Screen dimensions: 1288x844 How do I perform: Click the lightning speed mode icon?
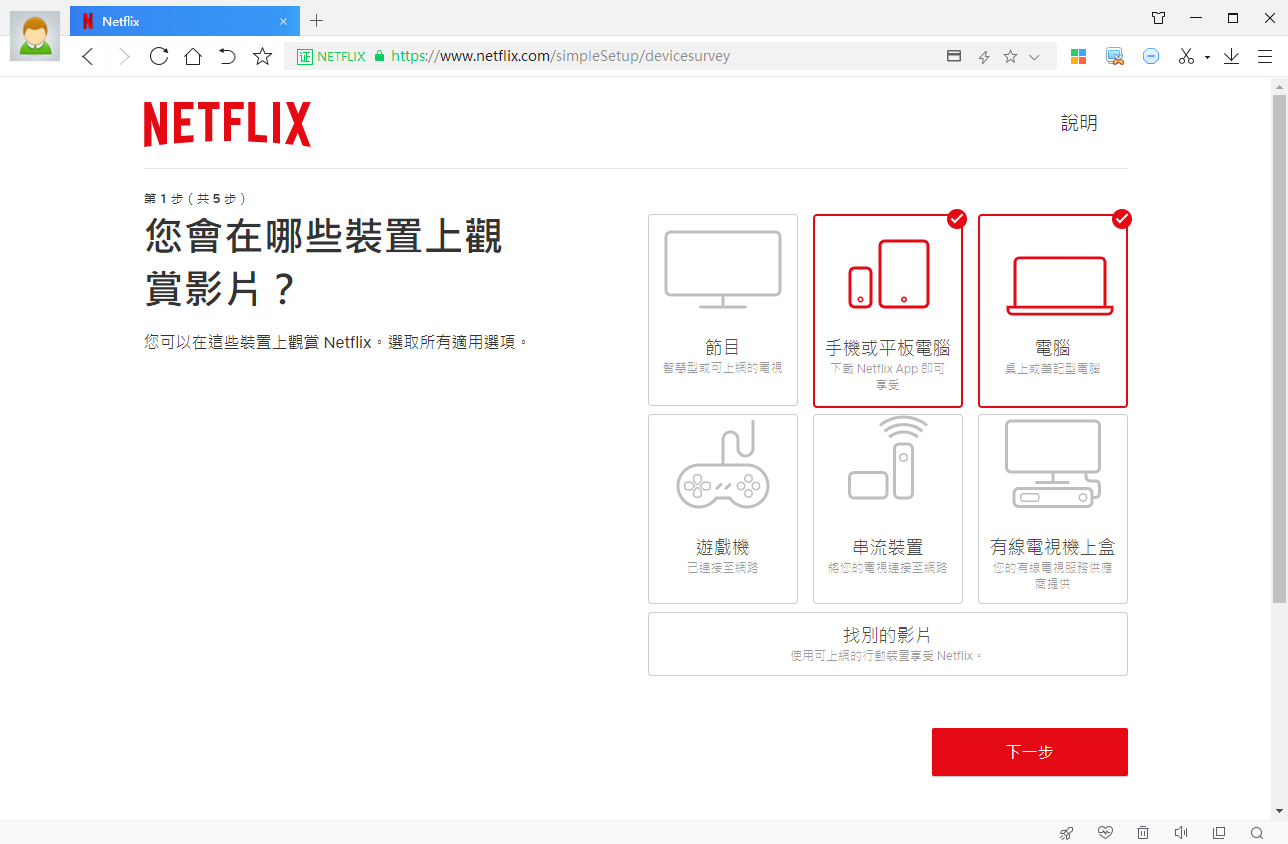tap(983, 57)
